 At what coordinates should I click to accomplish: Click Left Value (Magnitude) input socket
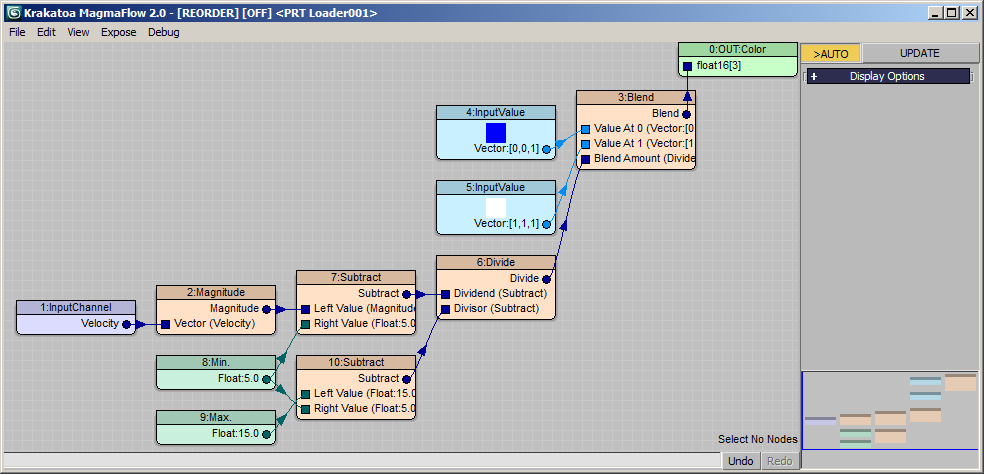(x=305, y=309)
